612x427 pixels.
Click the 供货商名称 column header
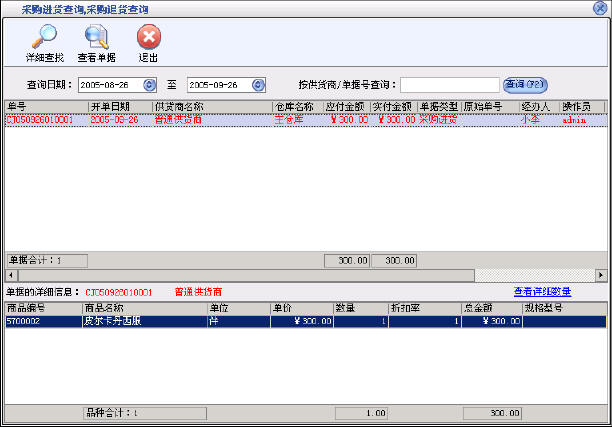pyautogui.click(x=210, y=106)
